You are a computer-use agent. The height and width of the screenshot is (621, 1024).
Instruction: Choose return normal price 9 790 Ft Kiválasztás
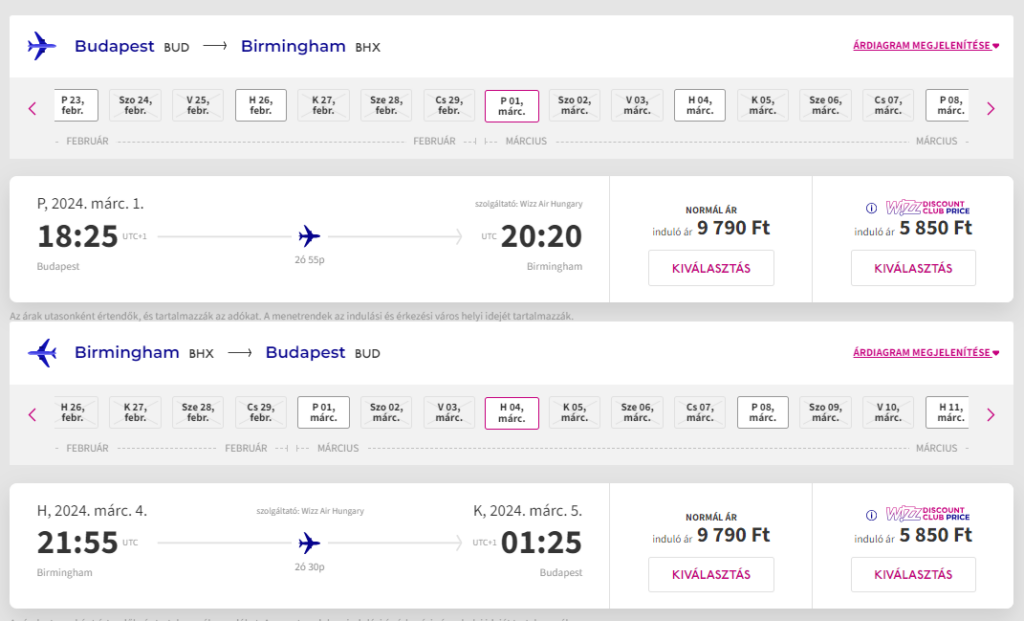[x=711, y=575]
